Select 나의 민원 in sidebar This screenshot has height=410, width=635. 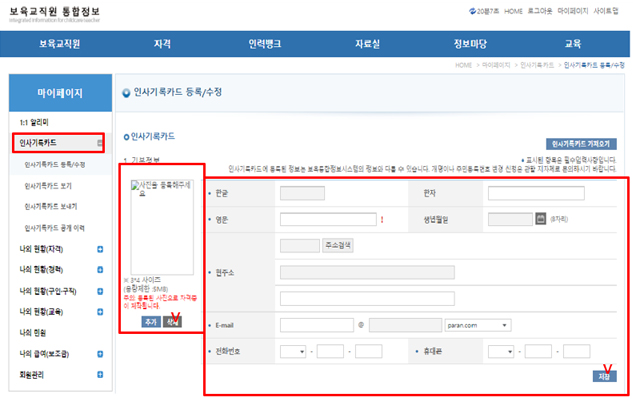[32, 333]
